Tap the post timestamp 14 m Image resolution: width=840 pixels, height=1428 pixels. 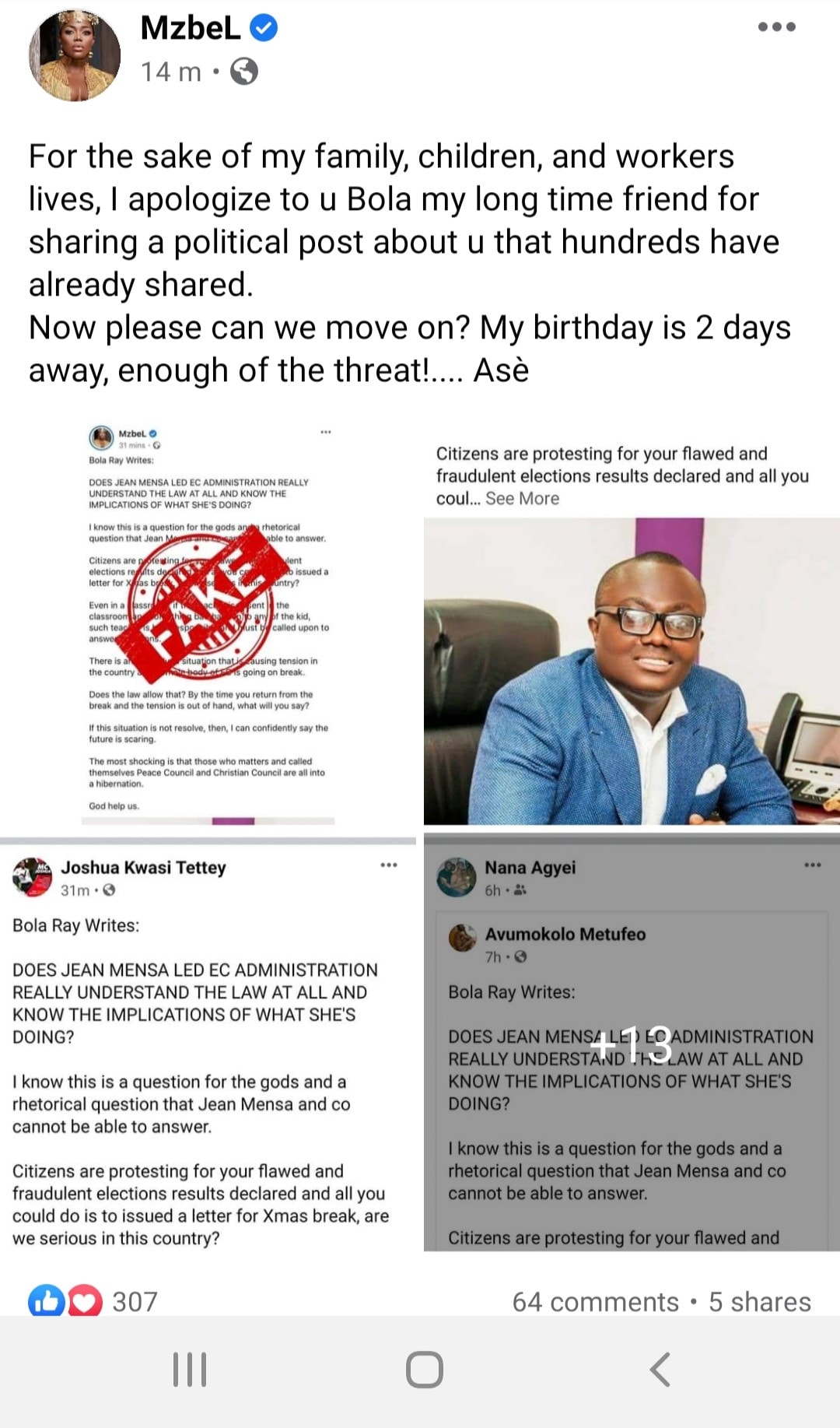(171, 72)
